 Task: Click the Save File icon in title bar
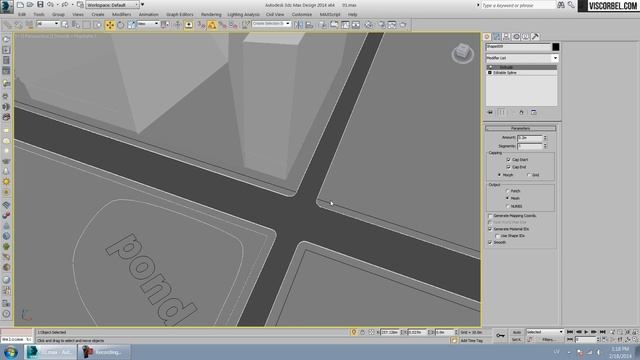coord(40,4)
